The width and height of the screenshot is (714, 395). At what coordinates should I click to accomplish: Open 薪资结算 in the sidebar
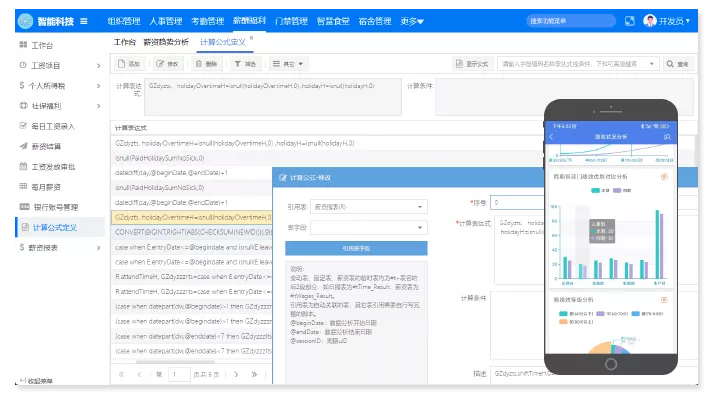coord(46,146)
